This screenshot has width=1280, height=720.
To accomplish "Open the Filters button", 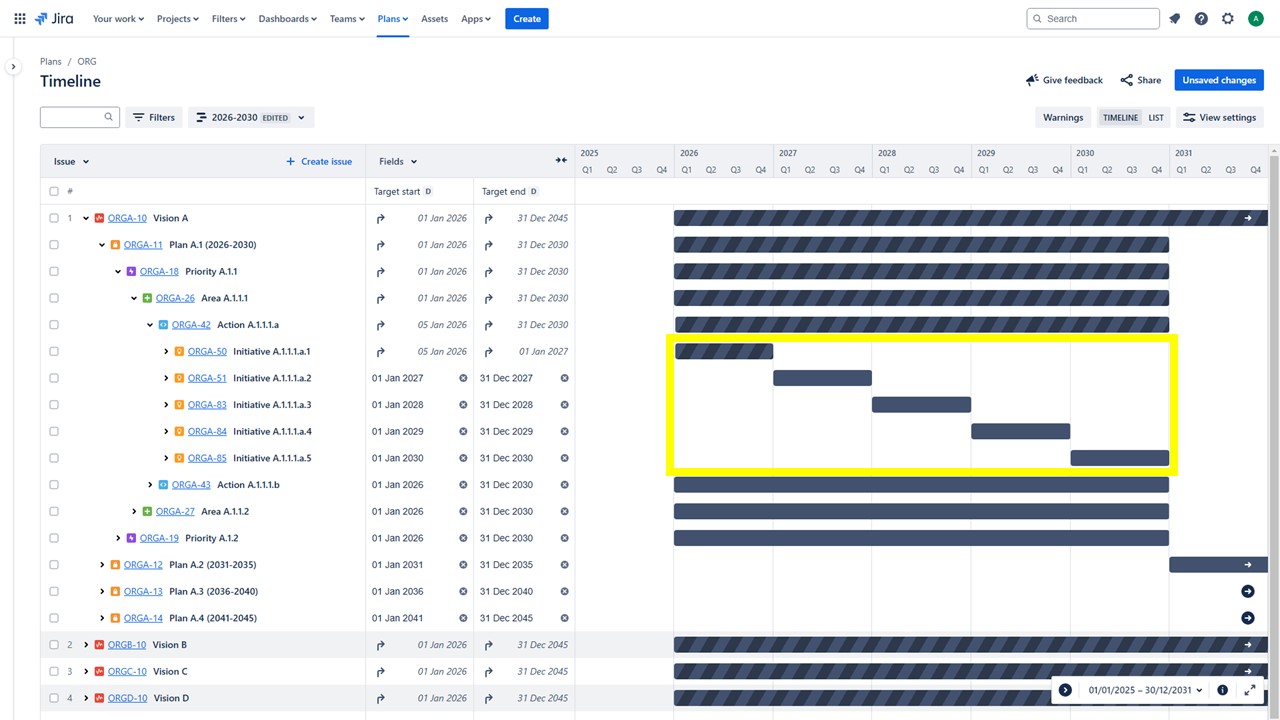I will coord(154,117).
